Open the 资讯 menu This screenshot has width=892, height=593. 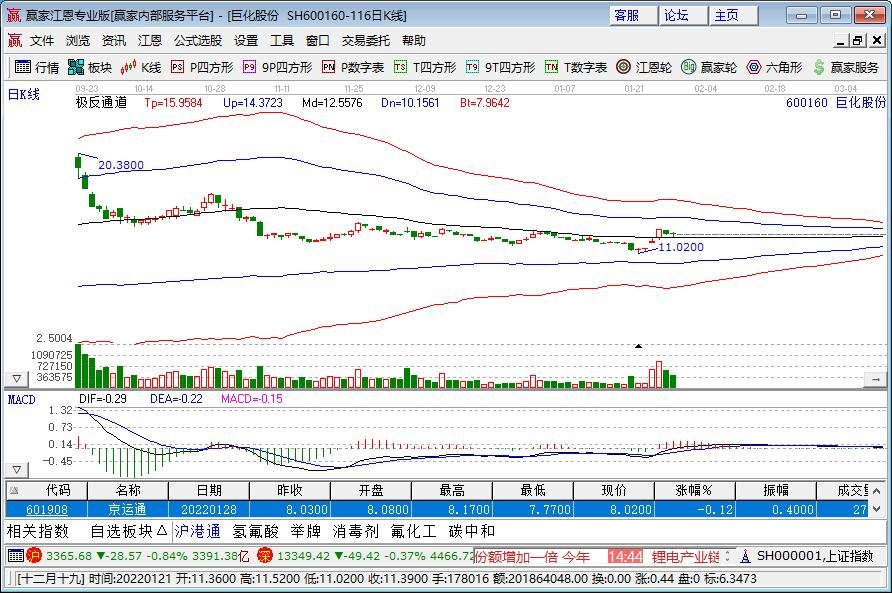pyautogui.click(x=114, y=40)
